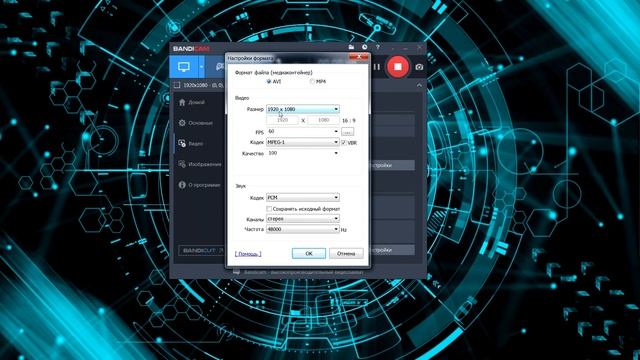Open the Размер 1920 x 1080 dropdown
The width and height of the screenshot is (640, 360).
(x=302, y=109)
